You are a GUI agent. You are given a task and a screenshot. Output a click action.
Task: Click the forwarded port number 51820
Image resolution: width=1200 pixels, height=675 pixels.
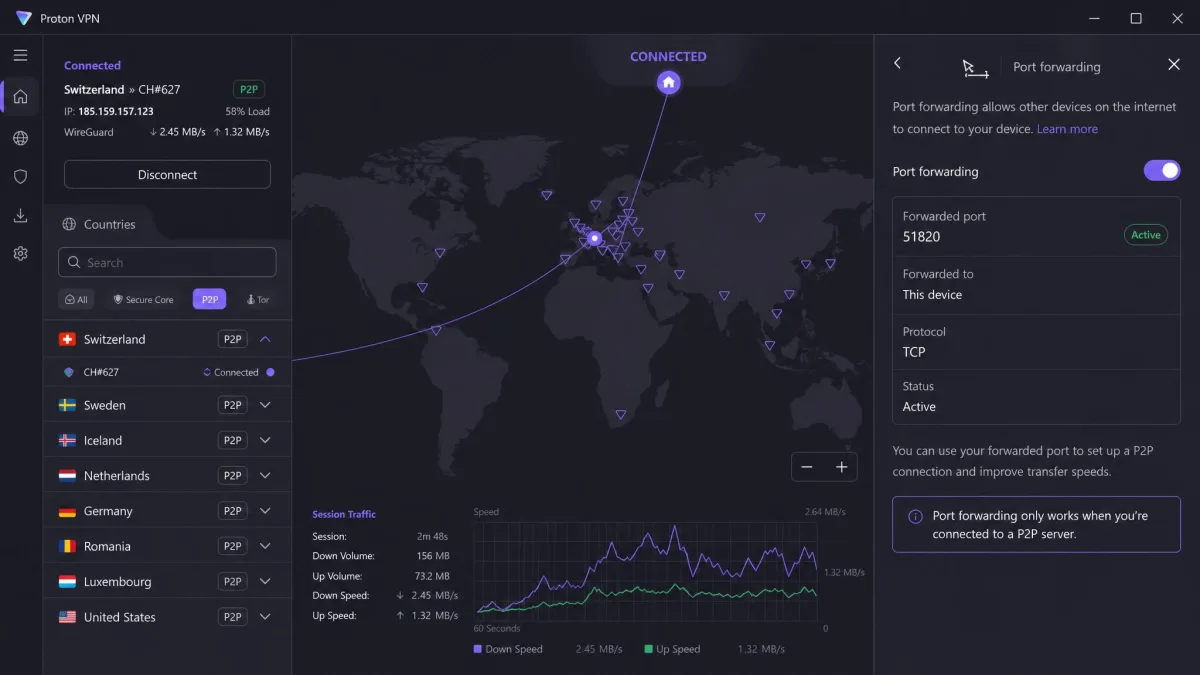click(922, 237)
